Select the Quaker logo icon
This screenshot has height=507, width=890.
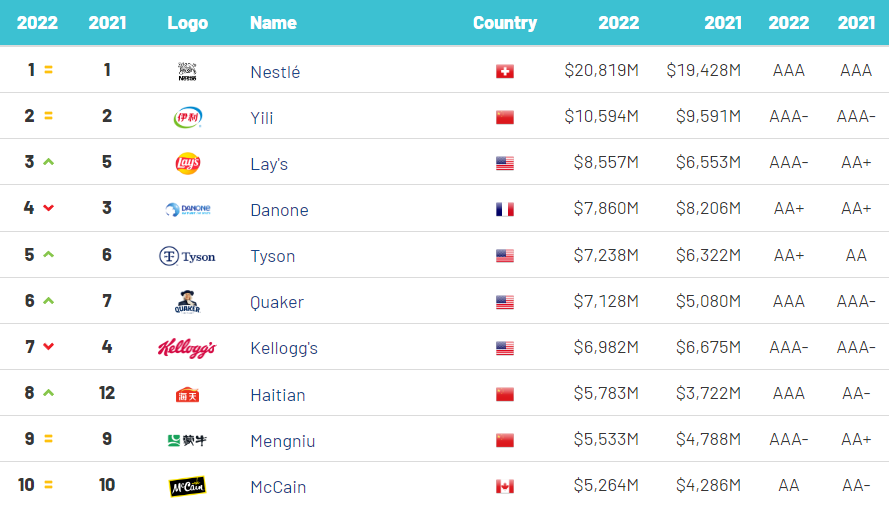click(187, 302)
